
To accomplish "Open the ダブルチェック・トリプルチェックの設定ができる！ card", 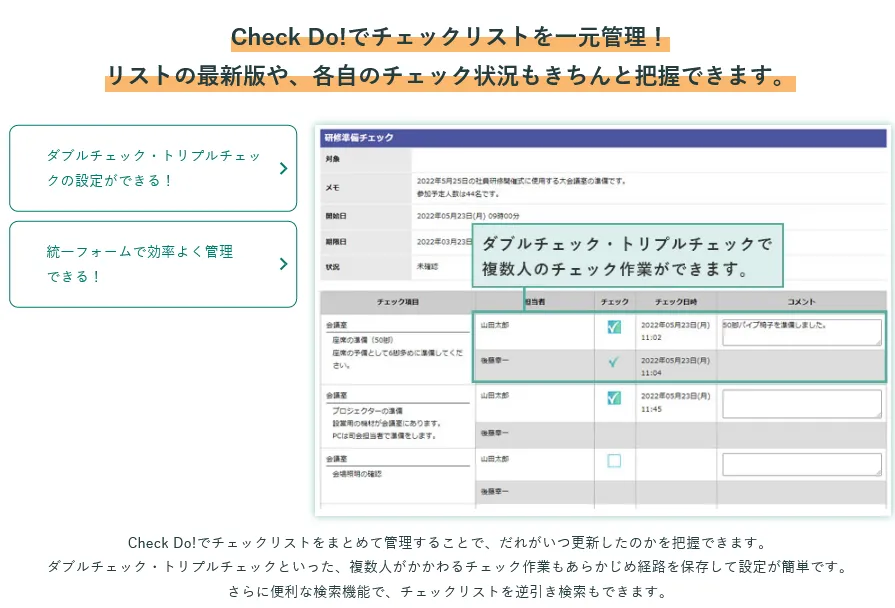I will pos(153,168).
